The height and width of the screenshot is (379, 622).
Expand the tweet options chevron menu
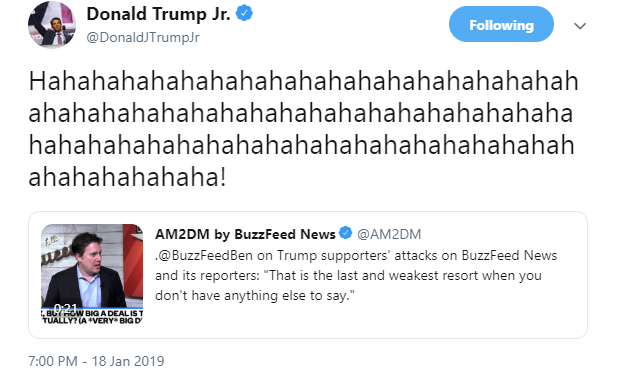coord(580,26)
